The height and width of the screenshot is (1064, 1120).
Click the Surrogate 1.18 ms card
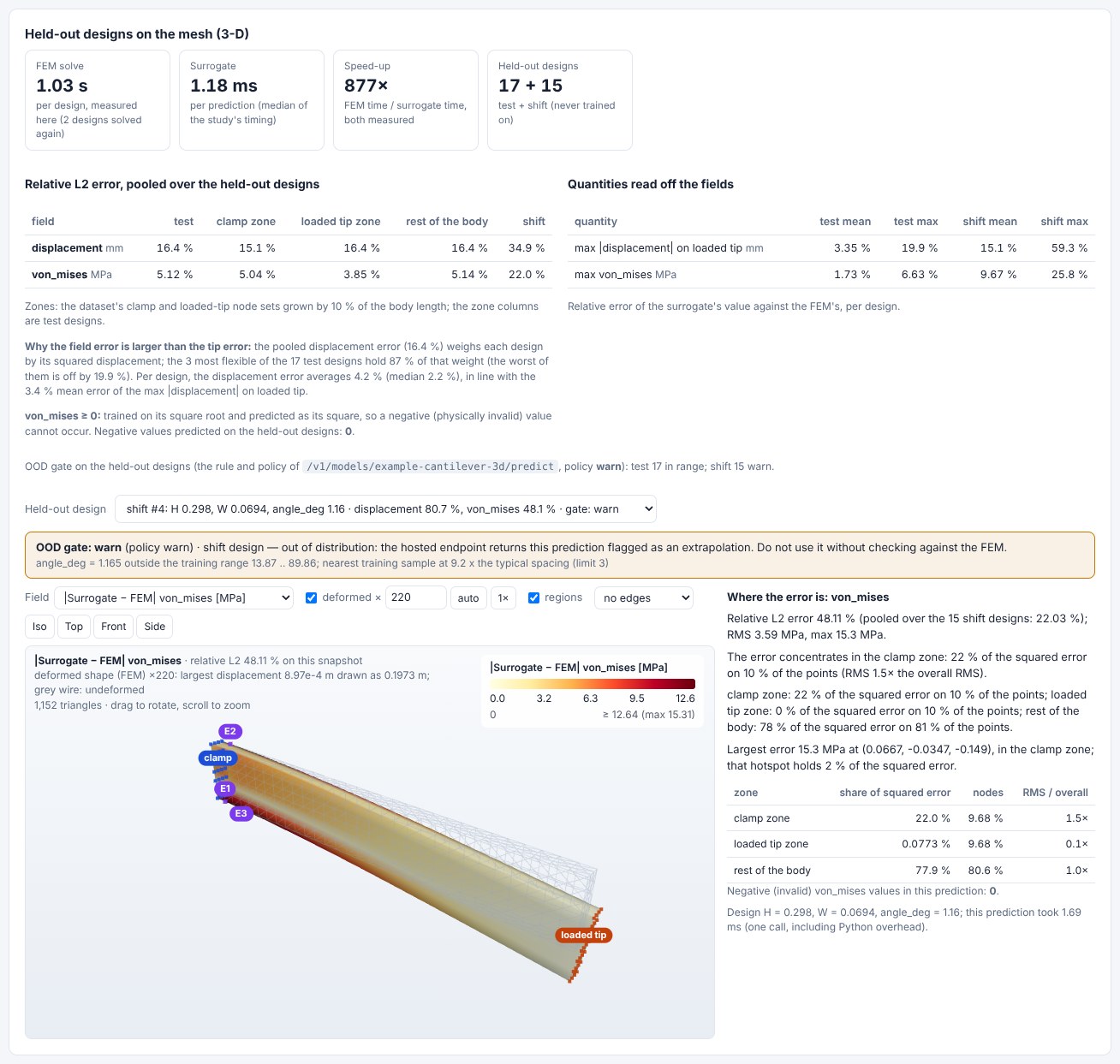click(x=252, y=100)
